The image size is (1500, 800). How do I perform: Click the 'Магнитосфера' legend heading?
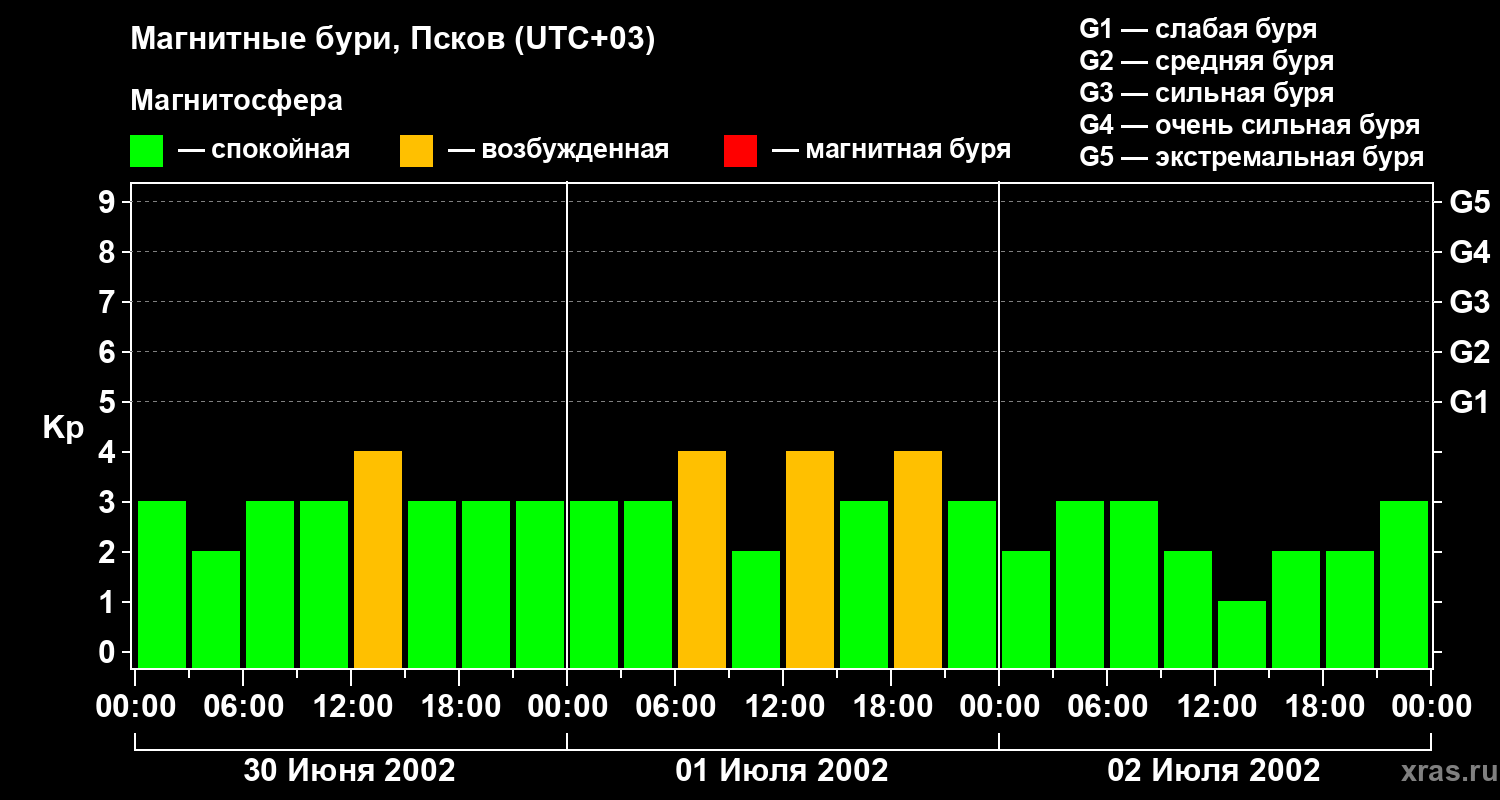[x=236, y=101]
